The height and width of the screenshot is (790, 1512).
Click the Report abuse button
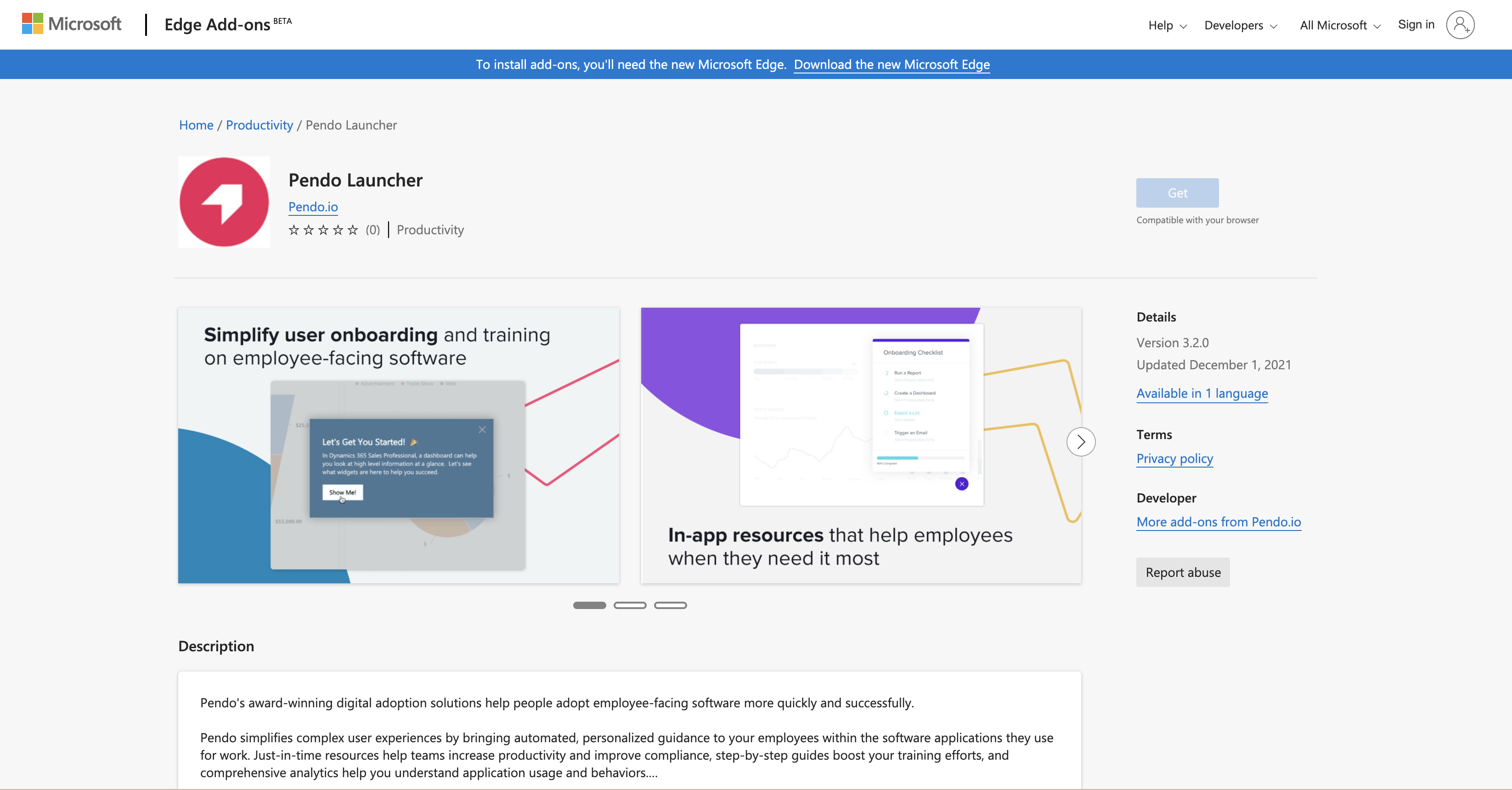(x=1183, y=572)
